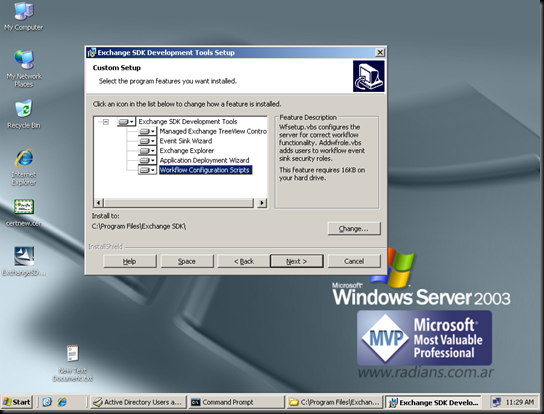Switch to C:\Program Files\Exchan... folder window
The width and height of the screenshot is (544, 414).
334,402
